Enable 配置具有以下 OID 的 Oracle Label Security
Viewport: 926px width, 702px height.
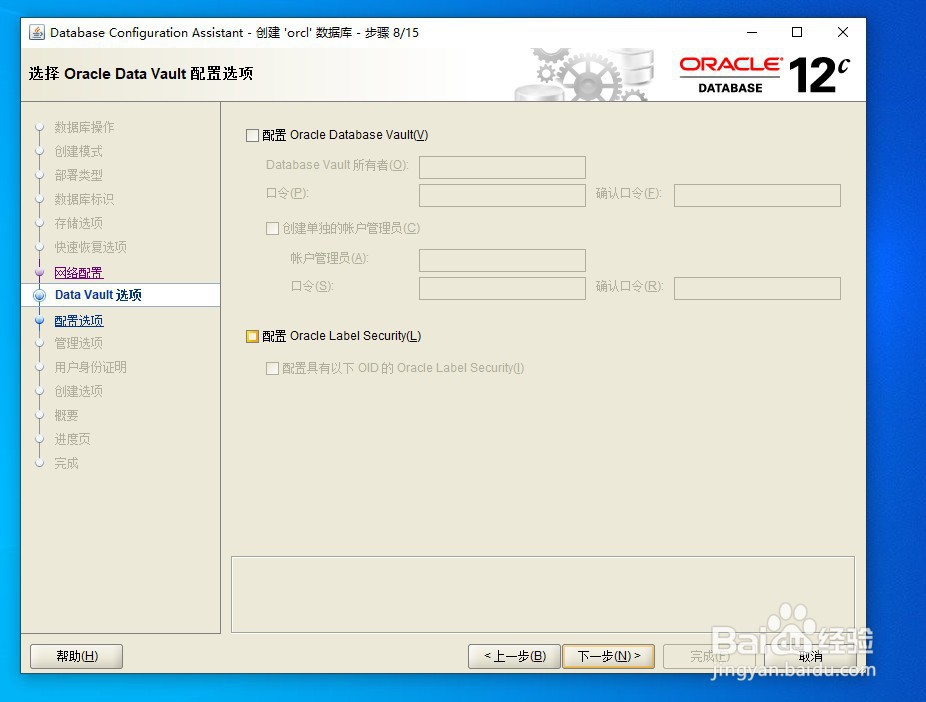[272, 369]
